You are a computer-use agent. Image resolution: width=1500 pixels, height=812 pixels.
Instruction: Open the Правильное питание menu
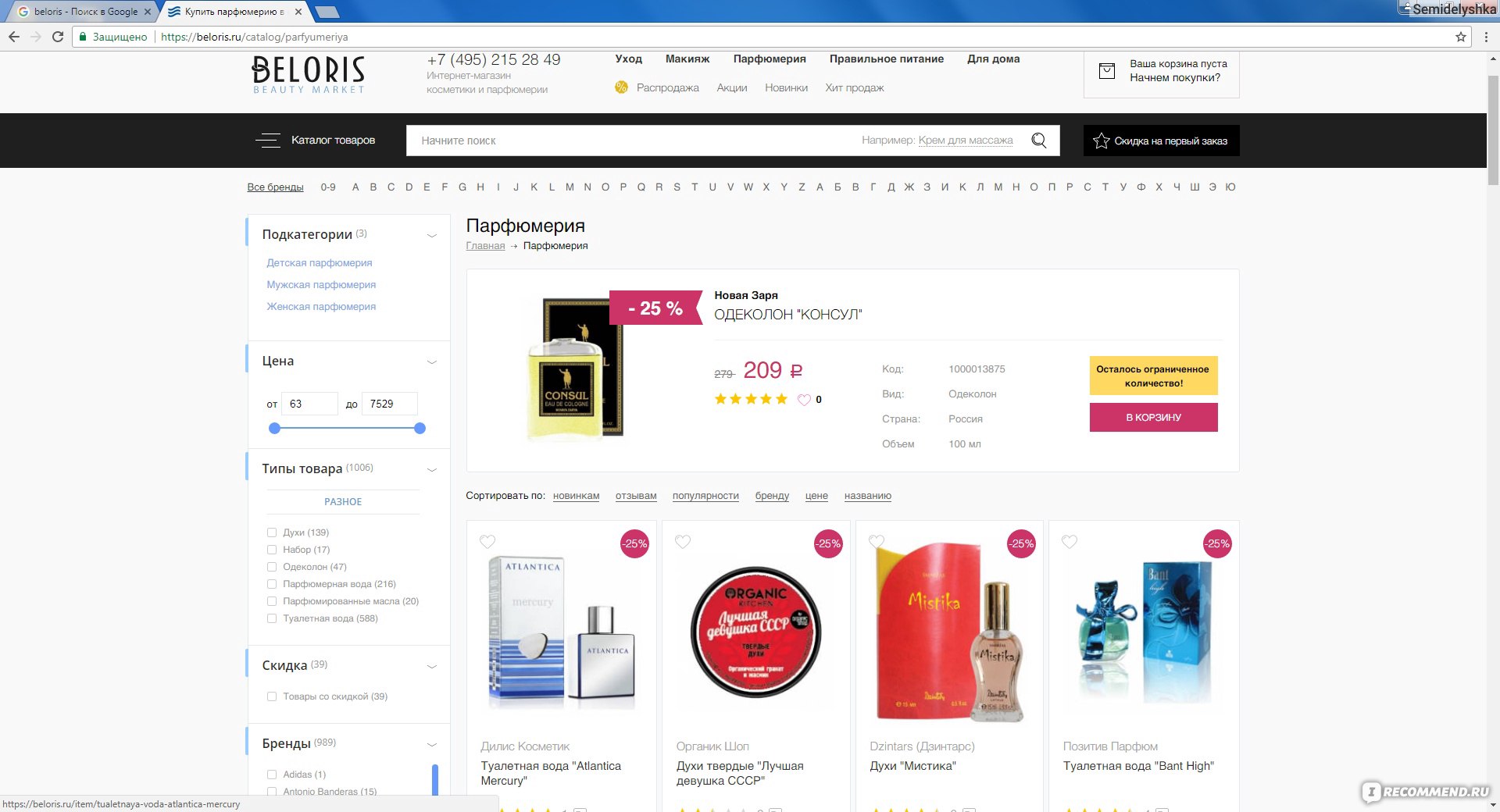887,59
